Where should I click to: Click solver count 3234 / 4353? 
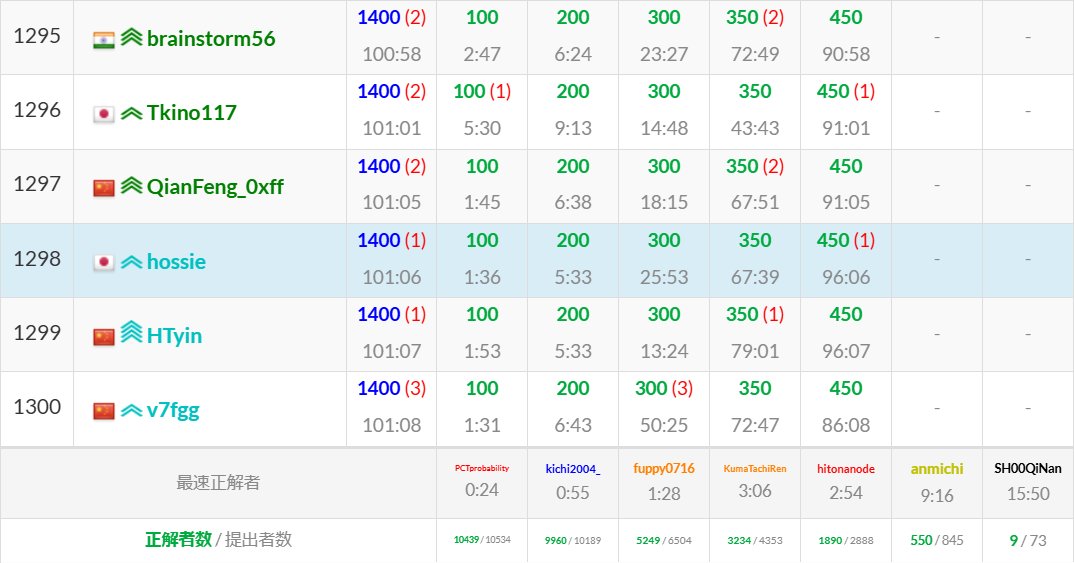[755, 540]
